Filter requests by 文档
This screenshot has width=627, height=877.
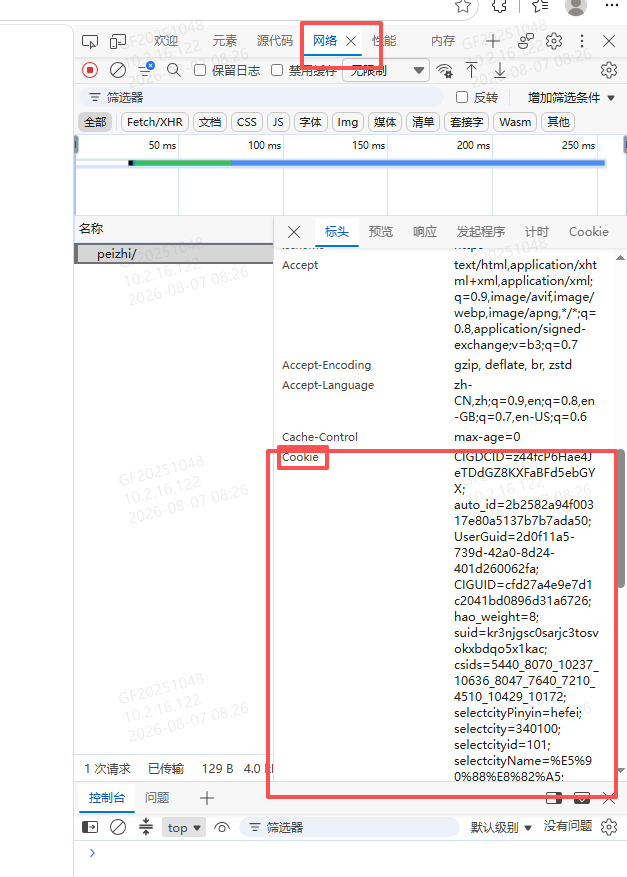click(210, 122)
